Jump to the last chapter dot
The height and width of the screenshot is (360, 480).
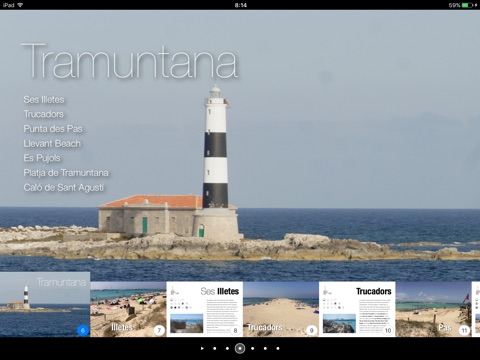tap(278, 348)
